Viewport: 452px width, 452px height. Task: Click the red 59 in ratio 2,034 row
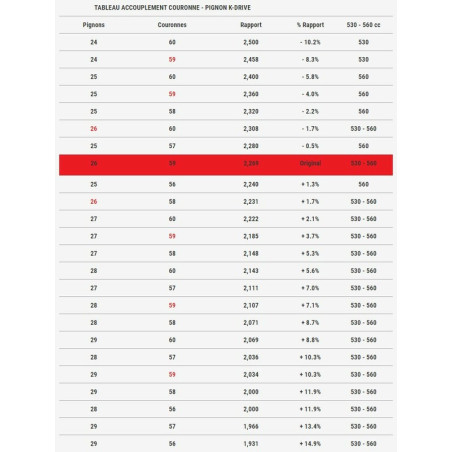172,375
